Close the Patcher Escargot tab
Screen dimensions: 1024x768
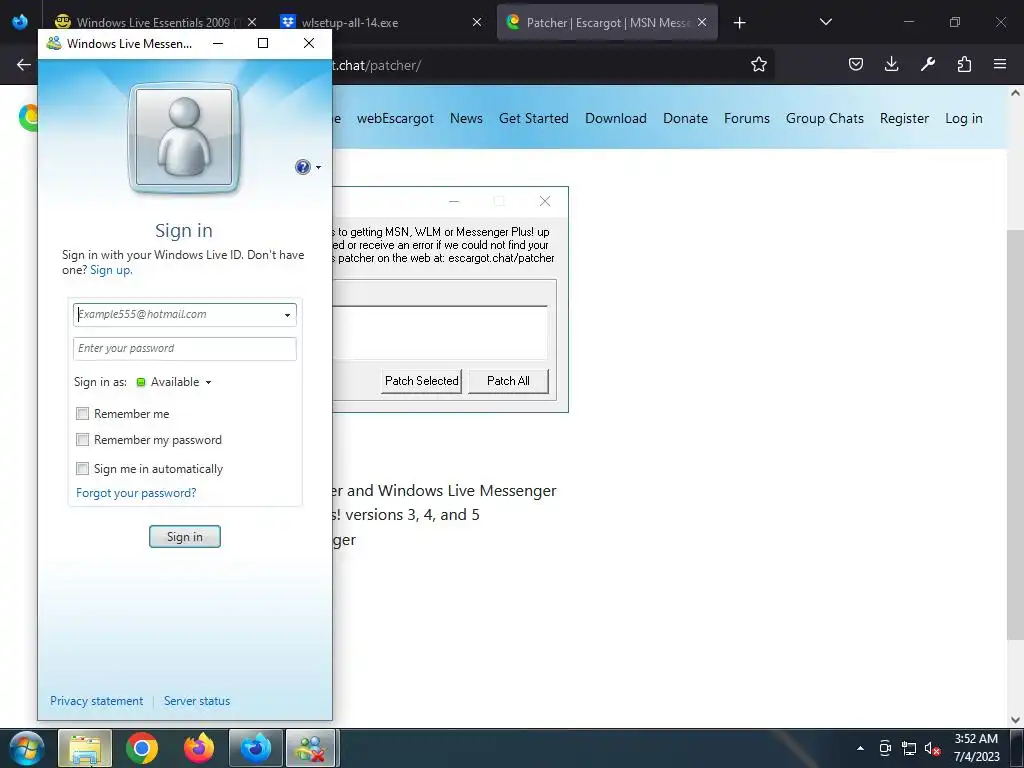(x=701, y=22)
